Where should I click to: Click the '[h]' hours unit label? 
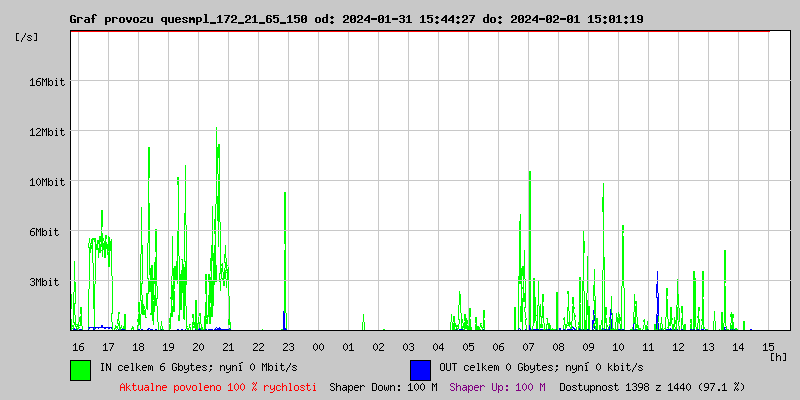(778, 356)
